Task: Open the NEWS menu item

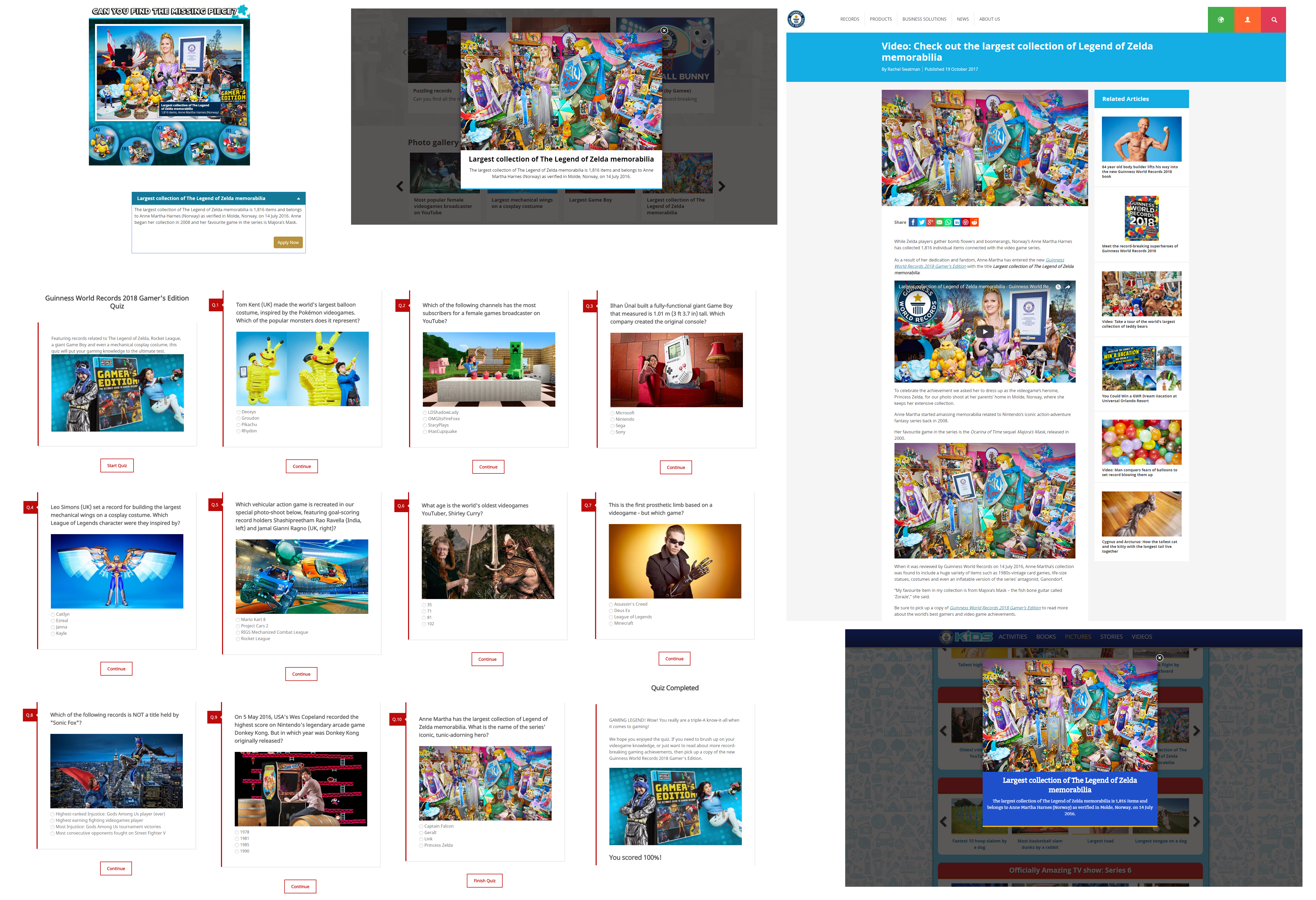Action: coord(963,19)
